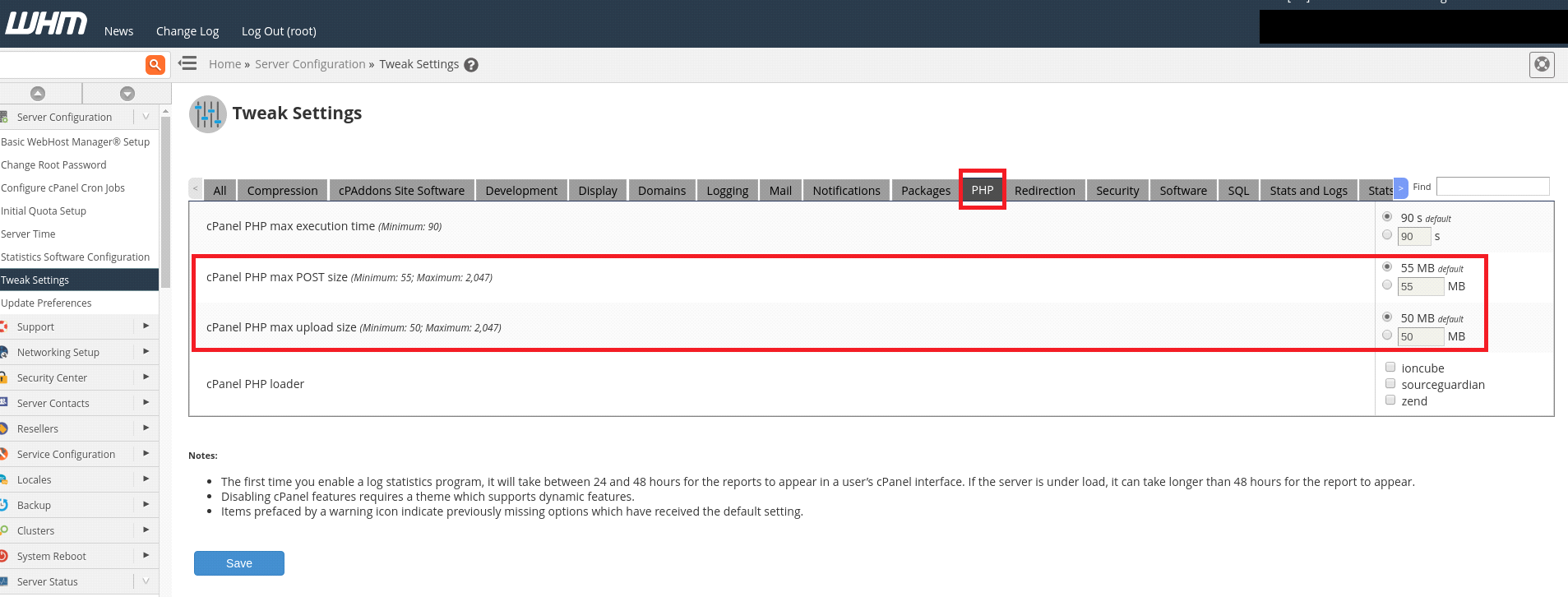Click the Security Center lock icon
Viewport: 1568px width, 597px height.
(4, 377)
